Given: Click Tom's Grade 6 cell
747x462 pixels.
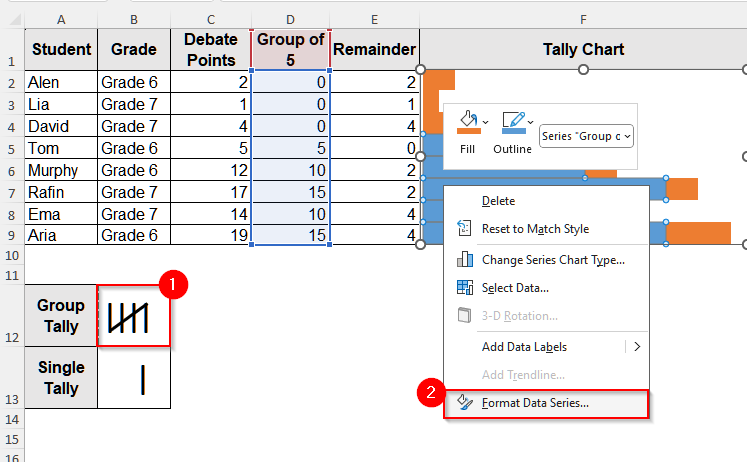Looking at the screenshot, I should 134,148.
